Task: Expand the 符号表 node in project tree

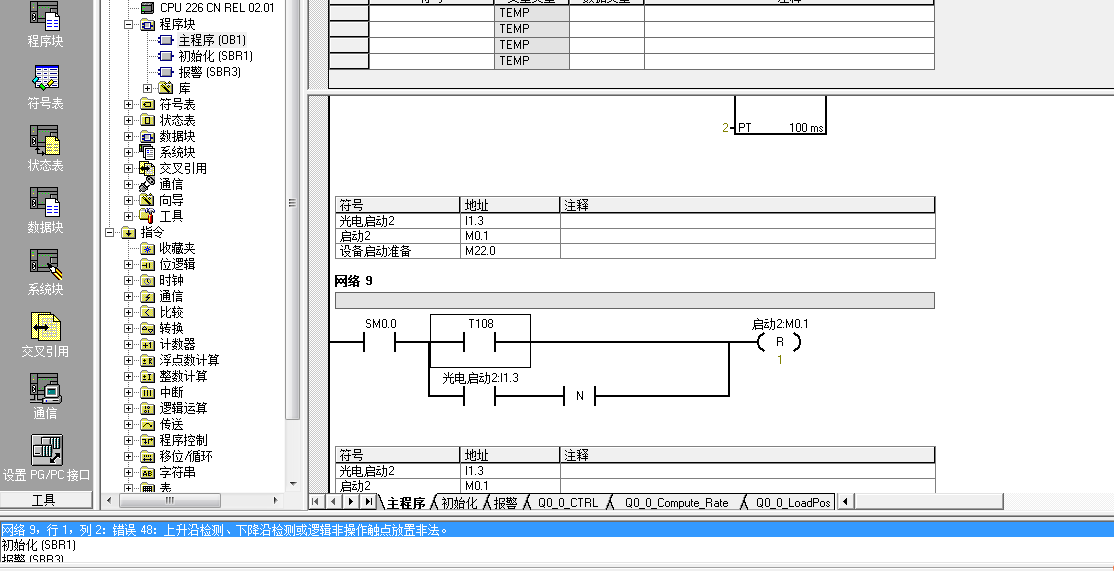Action: 128,104
